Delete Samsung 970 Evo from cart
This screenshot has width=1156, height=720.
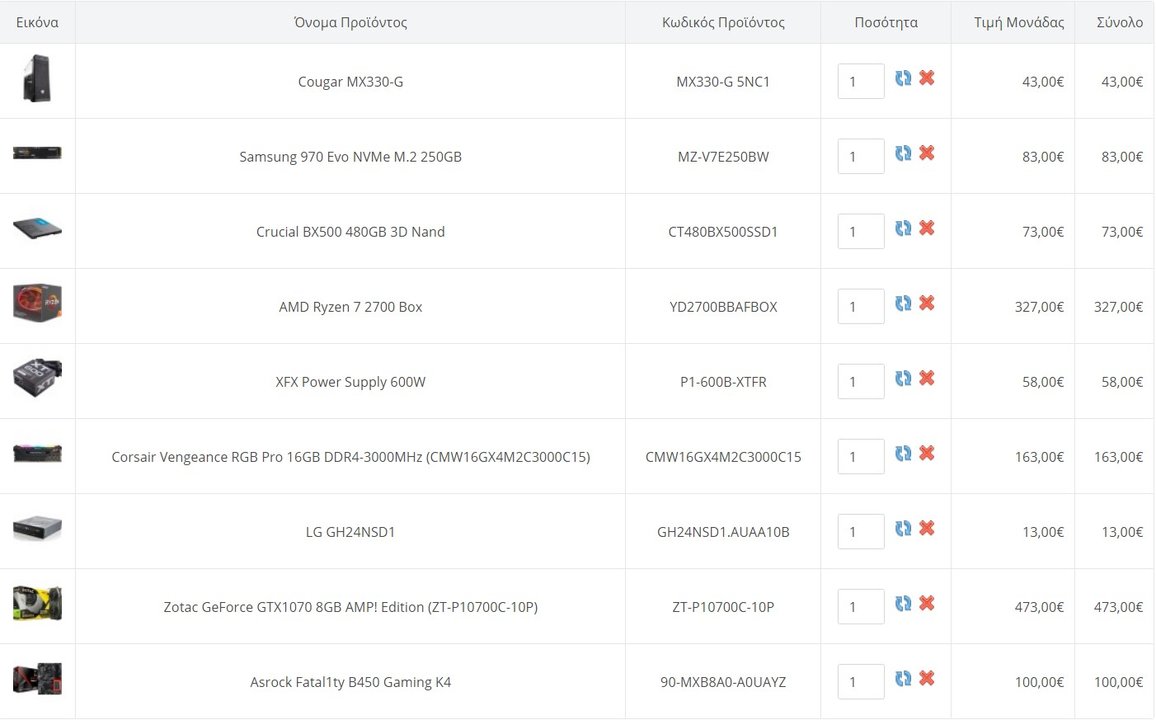(927, 153)
